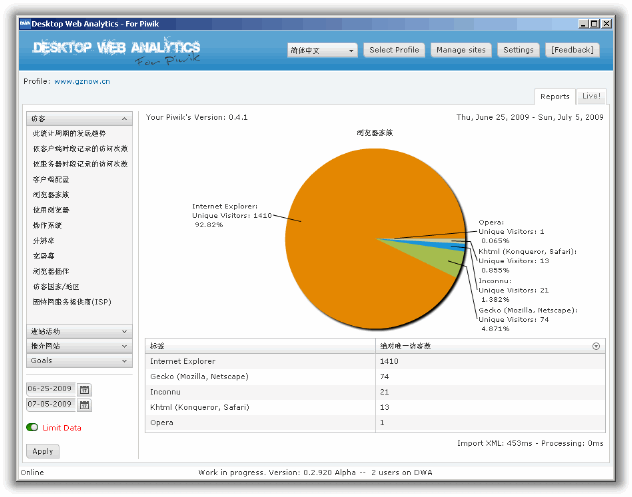Open the 访客国家/地区 country report item
The width and height of the screenshot is (632, 497).
56,287
